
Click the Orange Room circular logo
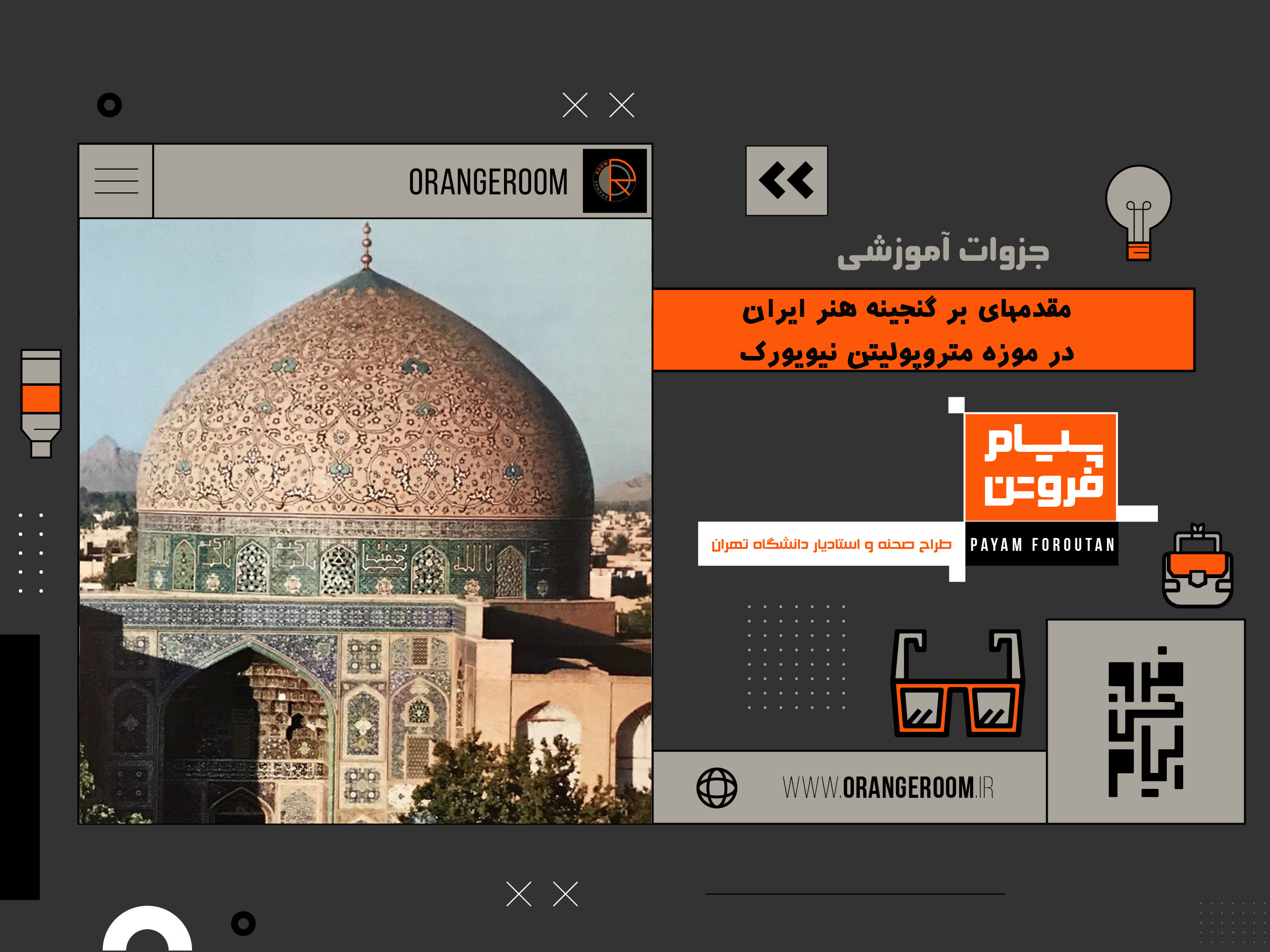(614, 181)
